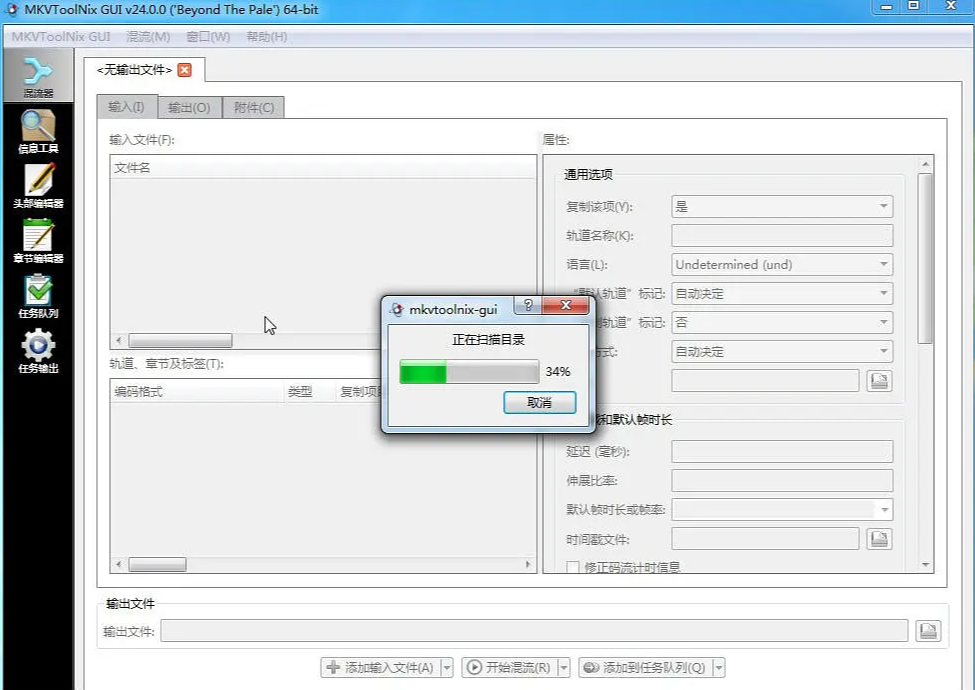Expand arrow next to 开始混流
The image size is (975, 690).
pos(564,668)
